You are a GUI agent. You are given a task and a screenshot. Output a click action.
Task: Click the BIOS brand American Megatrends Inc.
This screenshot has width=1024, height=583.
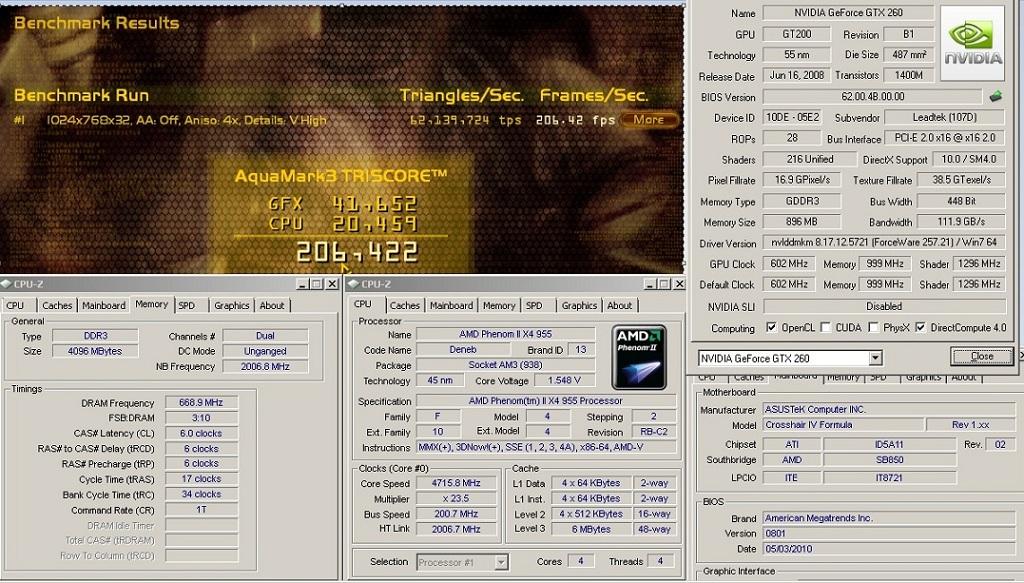[x=889, y=518]
